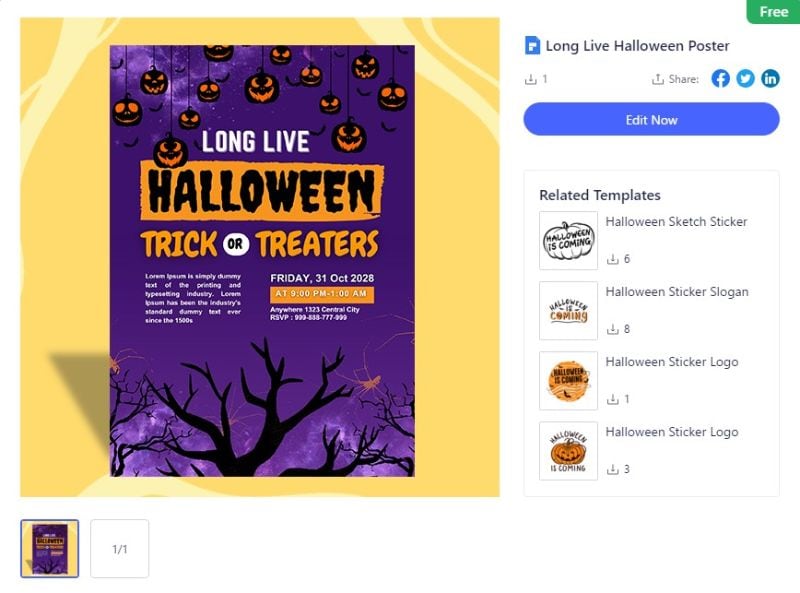Open the orange circle Halloween Sticker Logo thumbnail
Image resolution: width=800 pixels, height=593 pixels.
coord(568,380)
